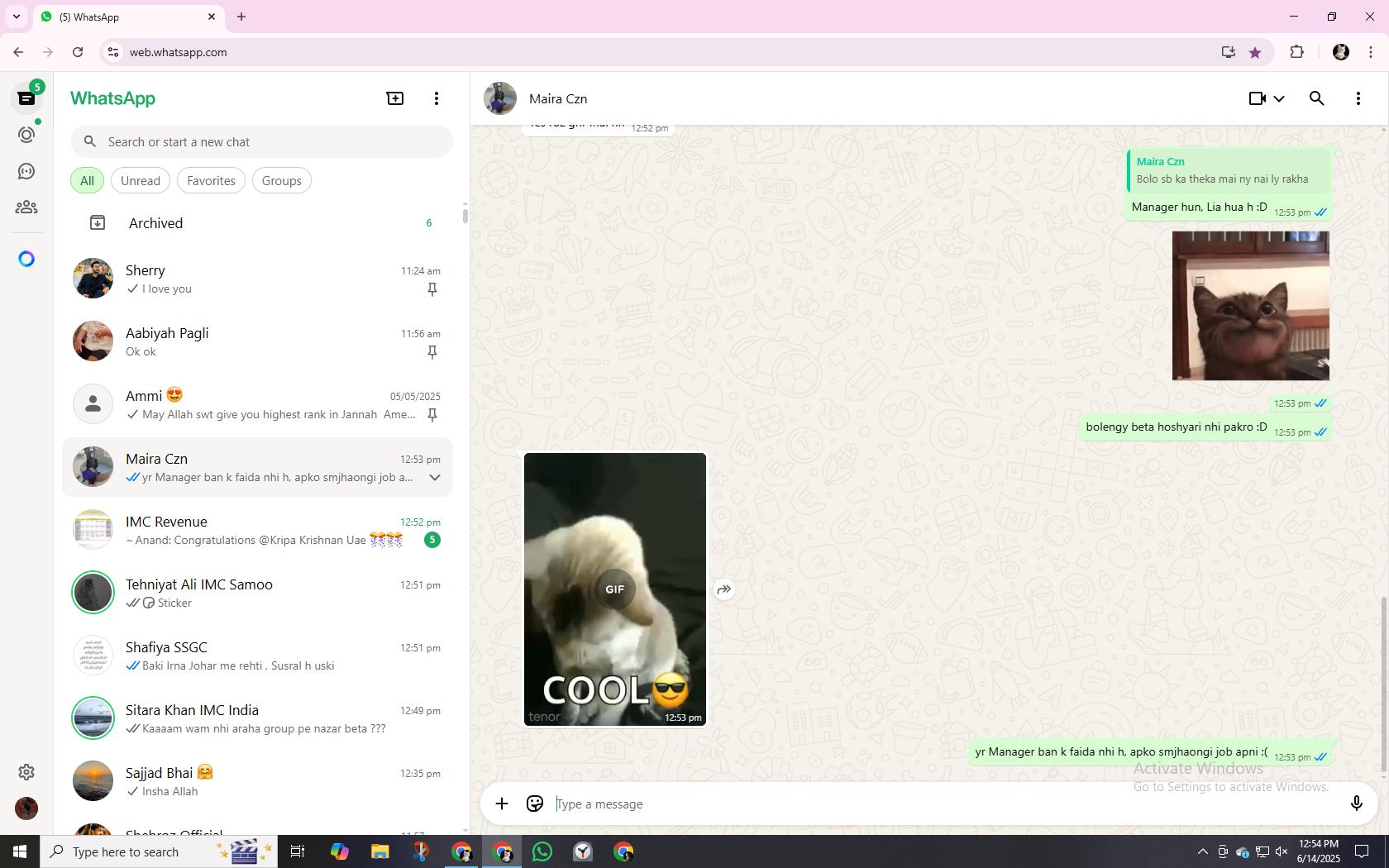Open emoji and sticker picker
The height and width of the screenshot is (868, 1389).
535,804
